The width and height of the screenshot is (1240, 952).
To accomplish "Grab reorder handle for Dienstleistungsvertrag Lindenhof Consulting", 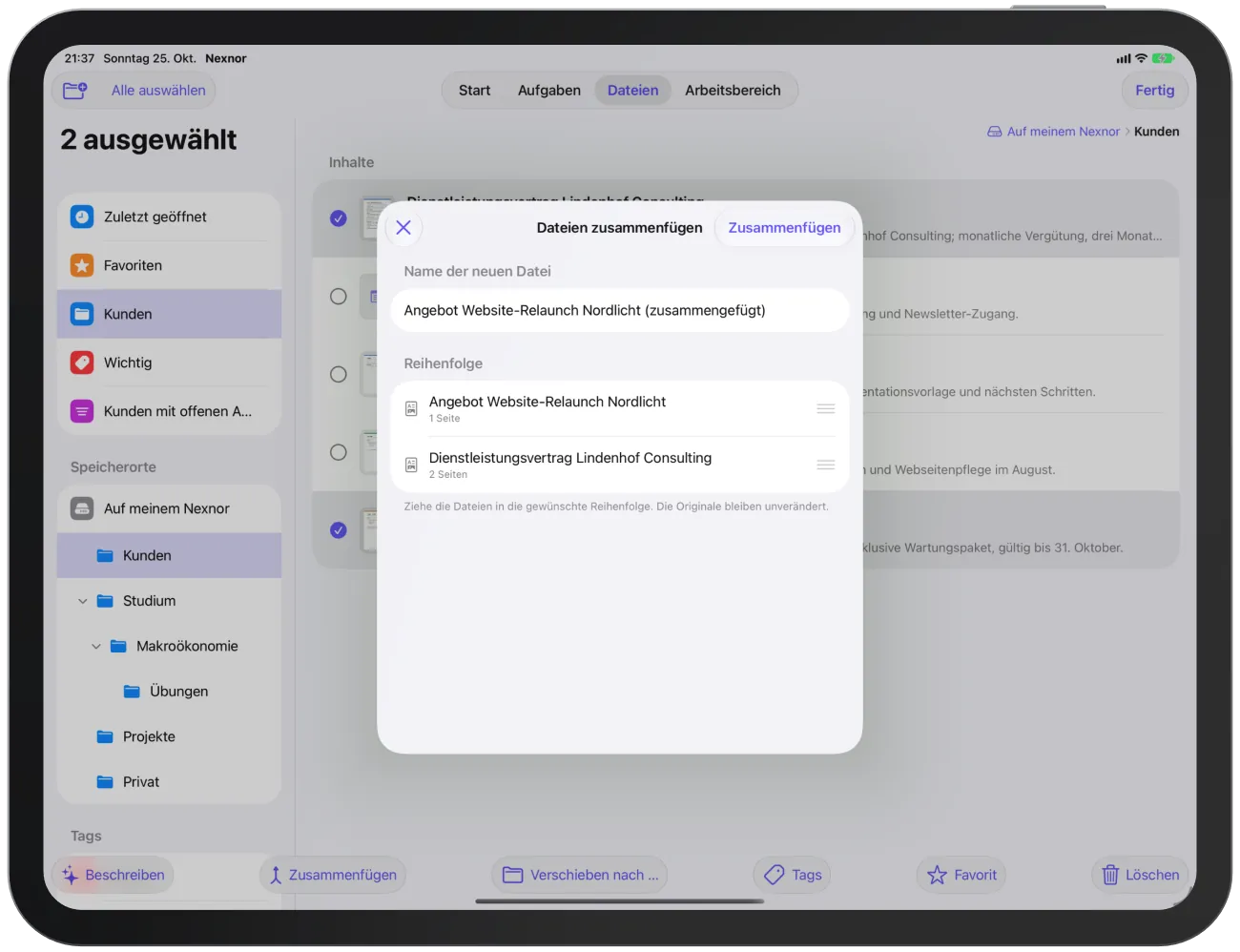I will click(x=826, y=466).
